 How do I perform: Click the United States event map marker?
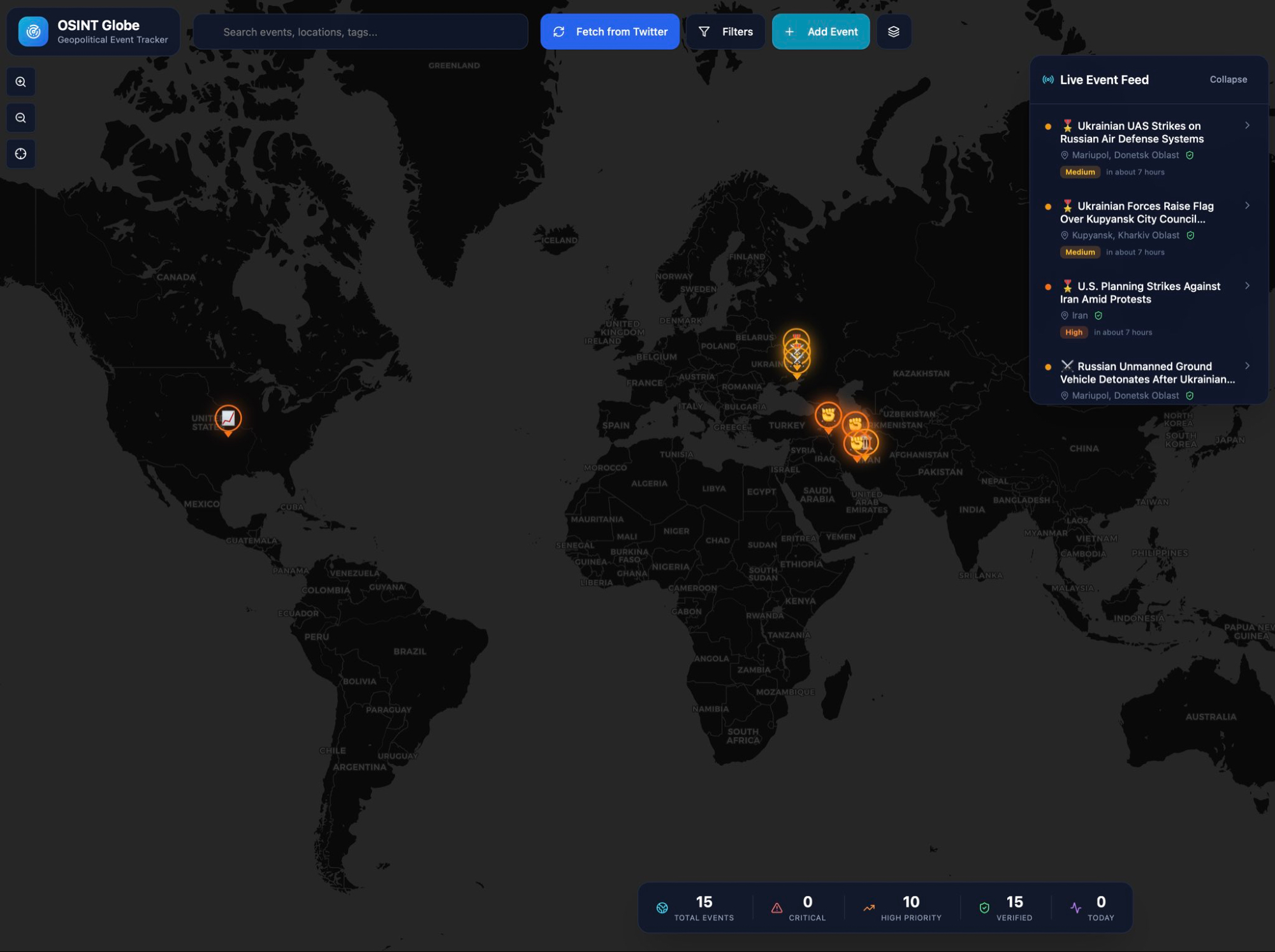pyautogui.click(x=228, y=419)
